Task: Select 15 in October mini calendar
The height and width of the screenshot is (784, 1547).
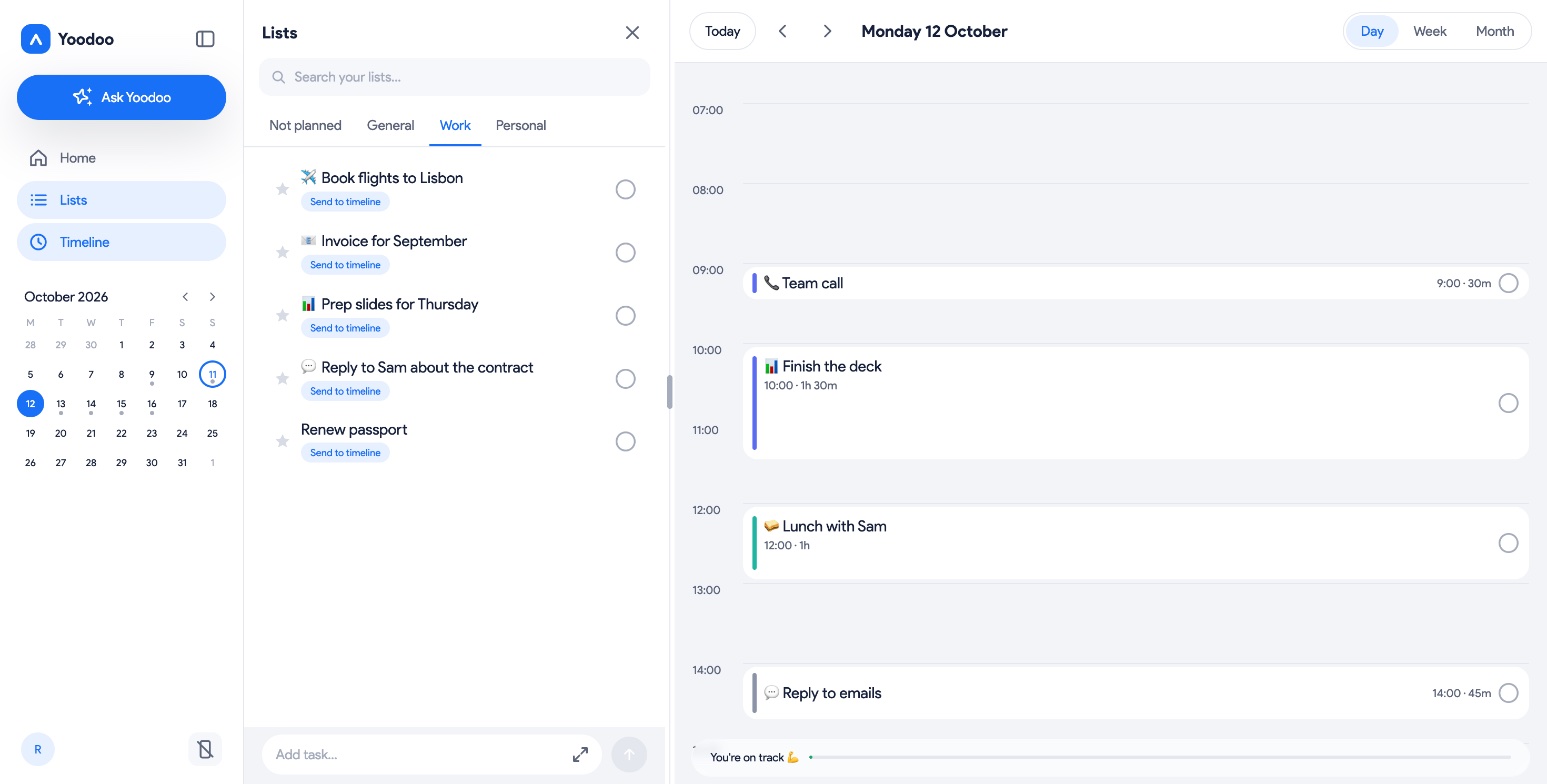Action: (121, 404)
